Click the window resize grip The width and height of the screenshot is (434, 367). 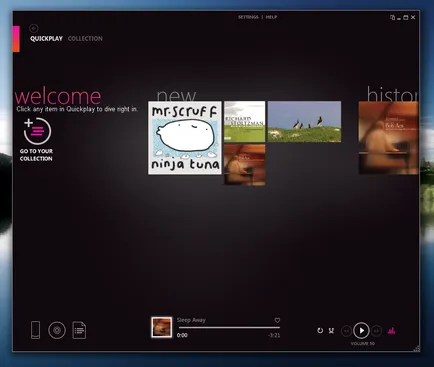pyautogui.click(x=417, y=349)
